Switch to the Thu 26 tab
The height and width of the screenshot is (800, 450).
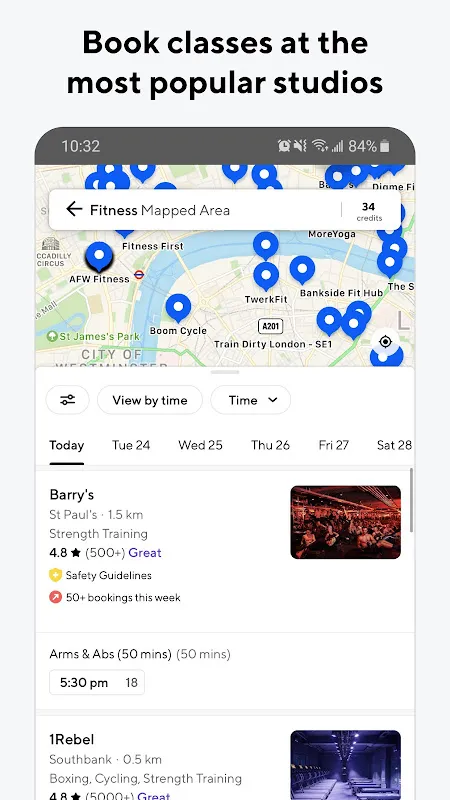pyautogui.click(x=270, y=445)
